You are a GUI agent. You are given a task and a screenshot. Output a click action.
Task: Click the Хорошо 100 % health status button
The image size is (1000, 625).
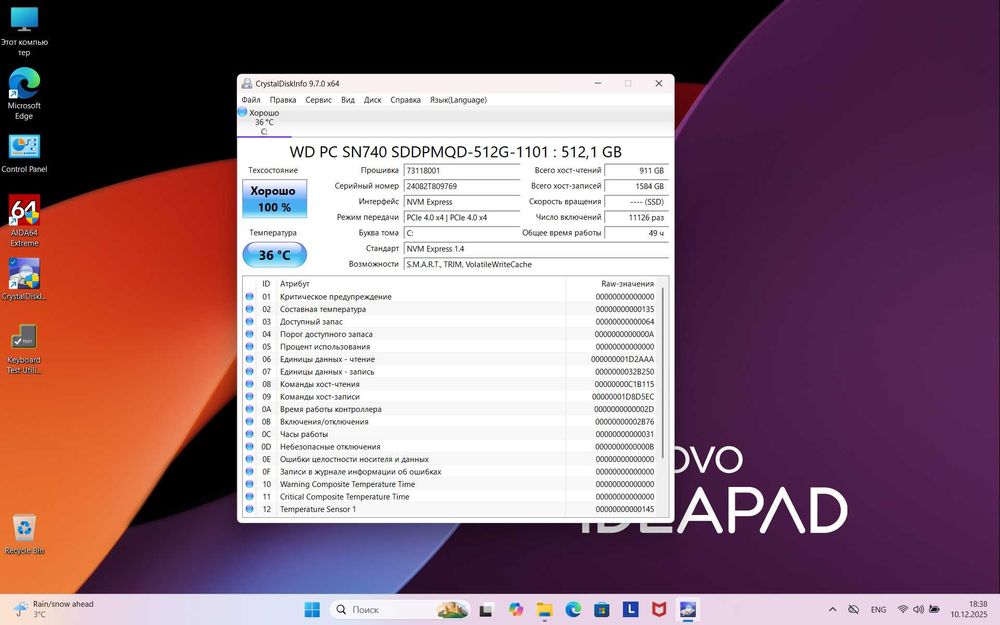pyautogui.click(x=274, y=198)
